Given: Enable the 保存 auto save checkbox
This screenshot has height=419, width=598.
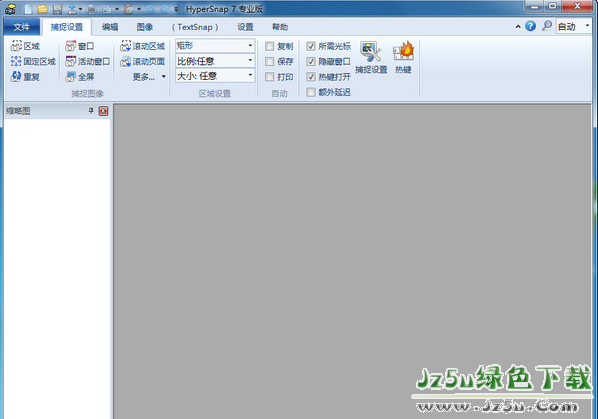Looking at the screenshot, I should pyautogui.click(x=270, y=61).
